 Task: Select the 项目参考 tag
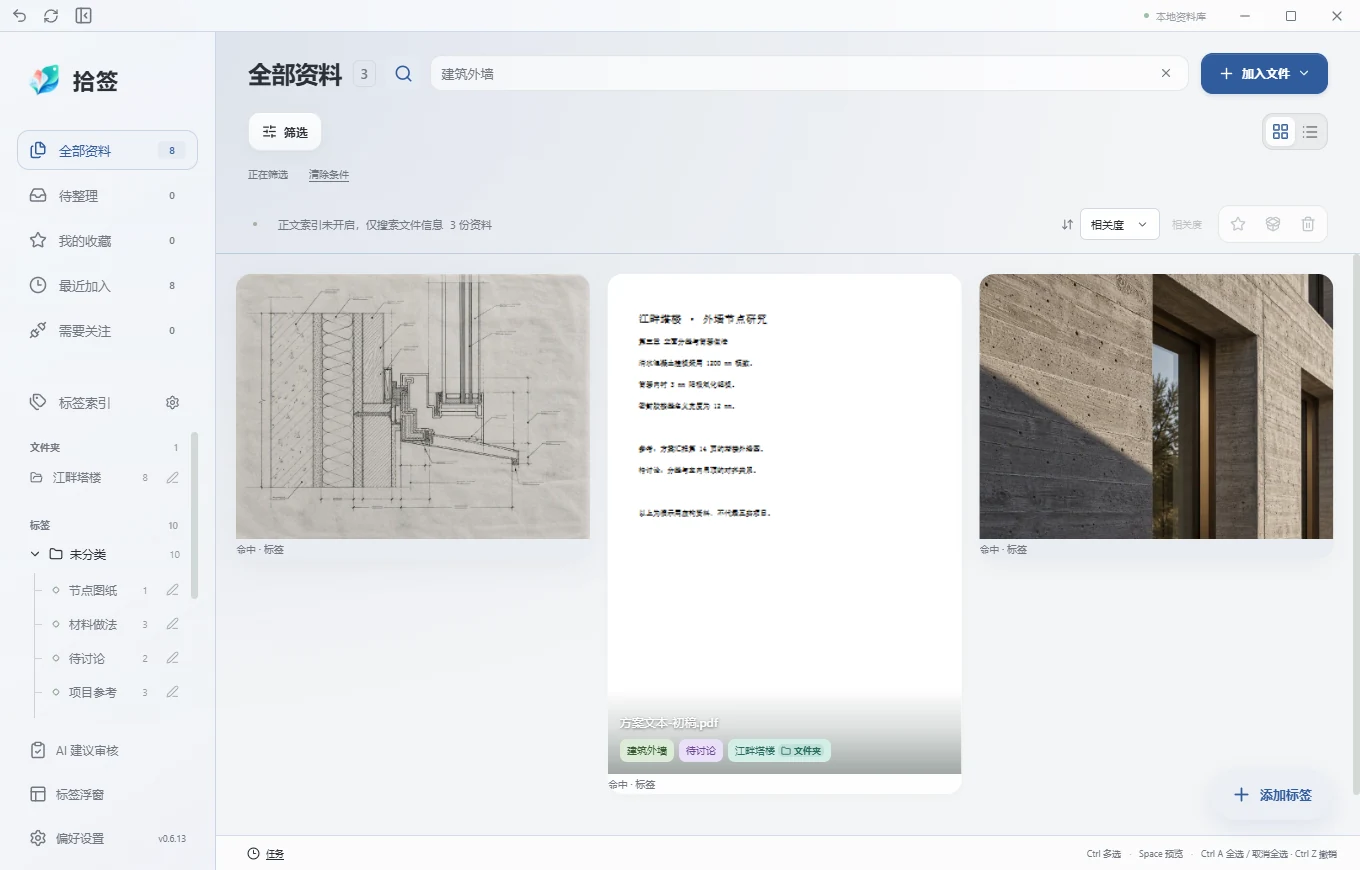coord(93,692)
